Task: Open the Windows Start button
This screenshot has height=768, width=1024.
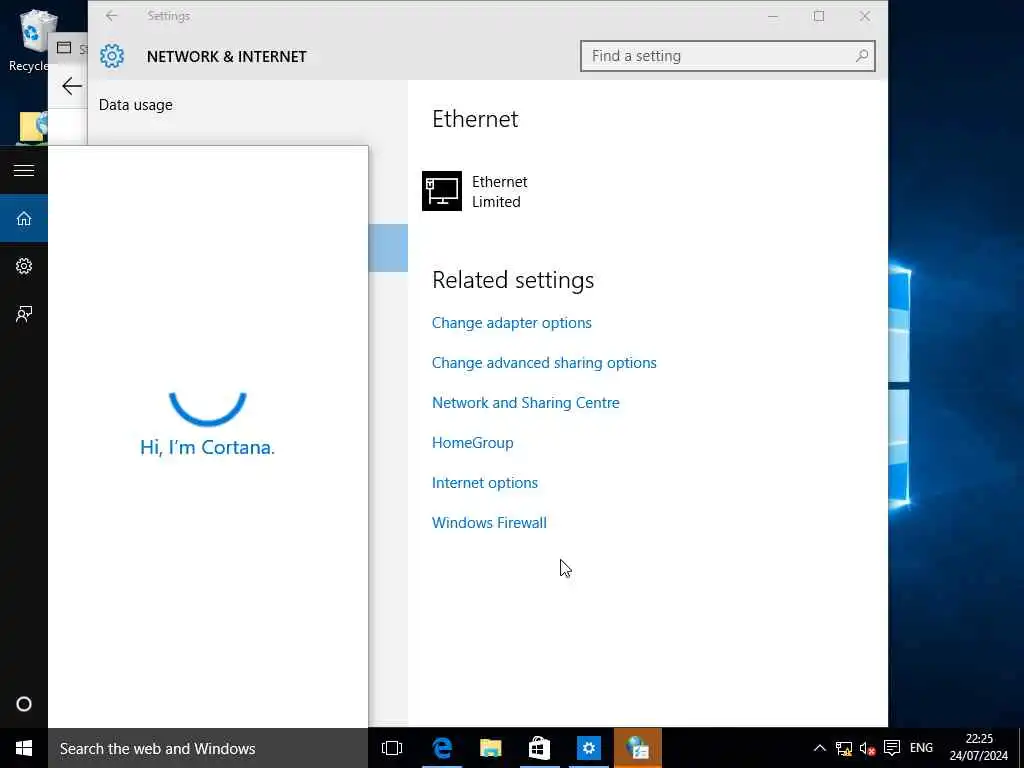Action: 24,748
